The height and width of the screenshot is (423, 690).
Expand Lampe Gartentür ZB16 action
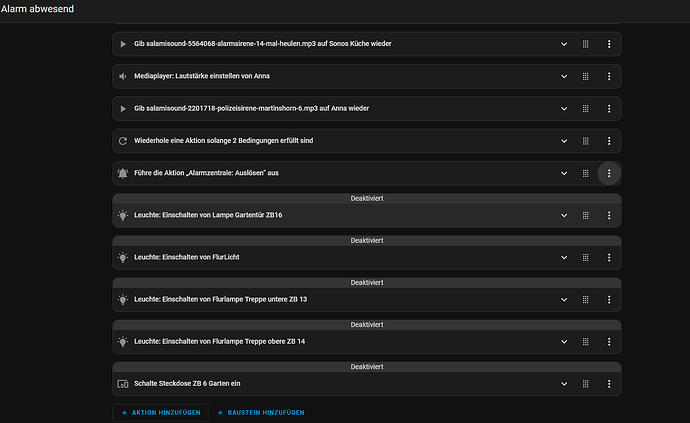564,215
